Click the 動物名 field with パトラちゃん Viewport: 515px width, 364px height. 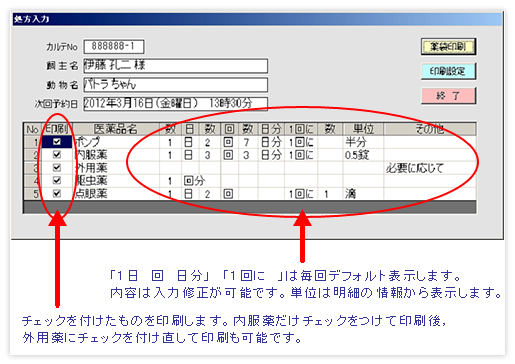click(x=175, y=85)
